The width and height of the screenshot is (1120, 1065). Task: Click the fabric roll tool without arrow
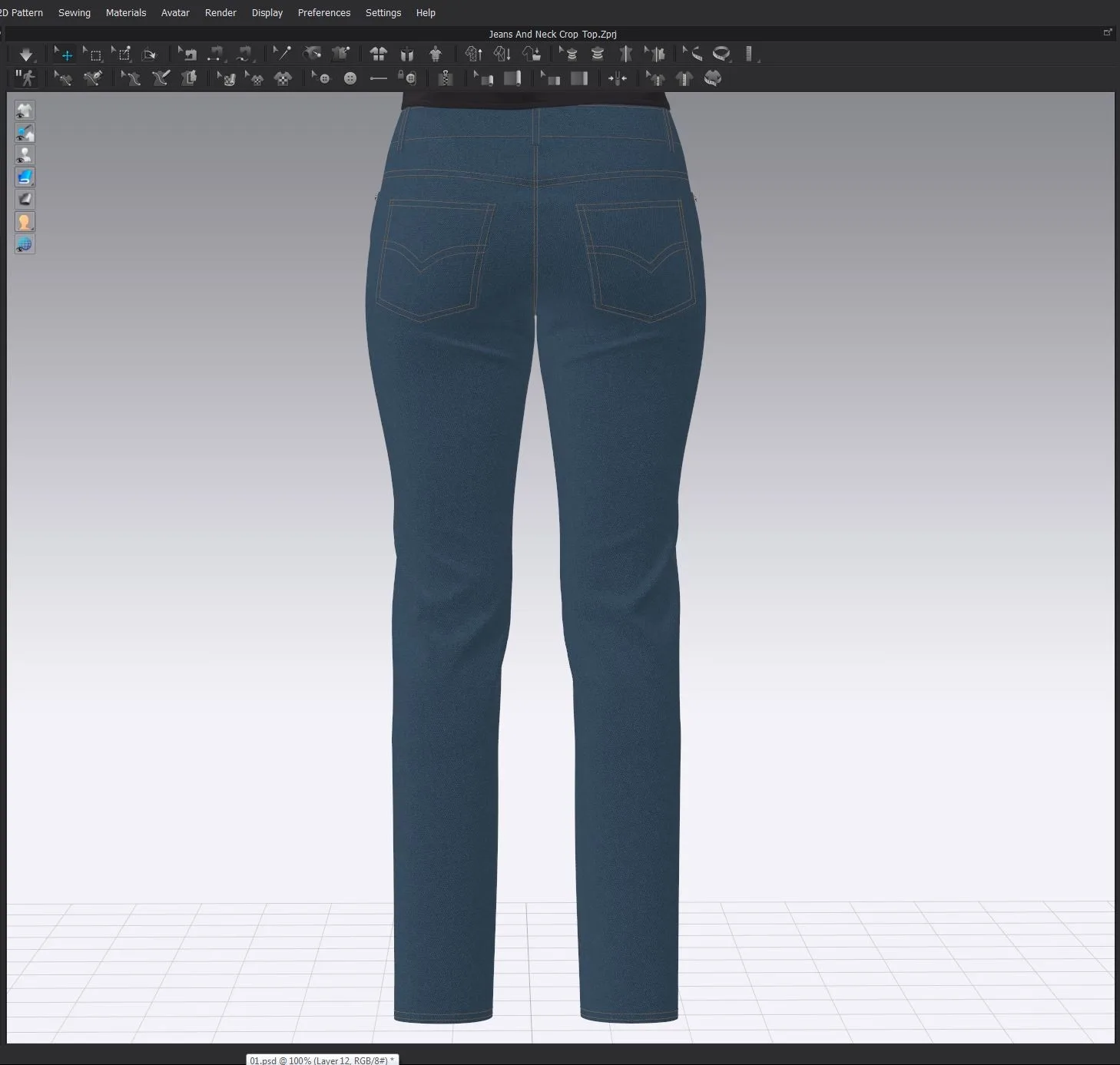point(512,78)
